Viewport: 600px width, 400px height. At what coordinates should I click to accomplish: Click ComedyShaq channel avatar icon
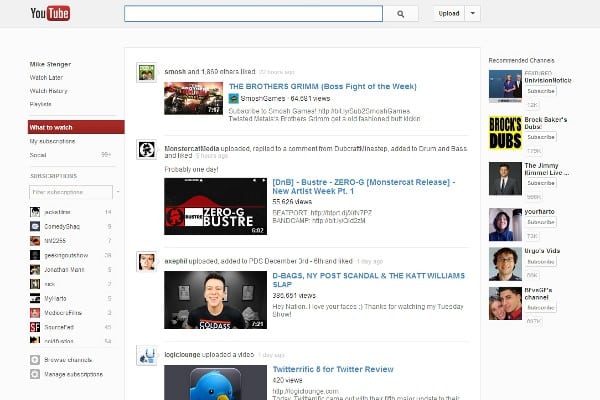coord(35,226)
